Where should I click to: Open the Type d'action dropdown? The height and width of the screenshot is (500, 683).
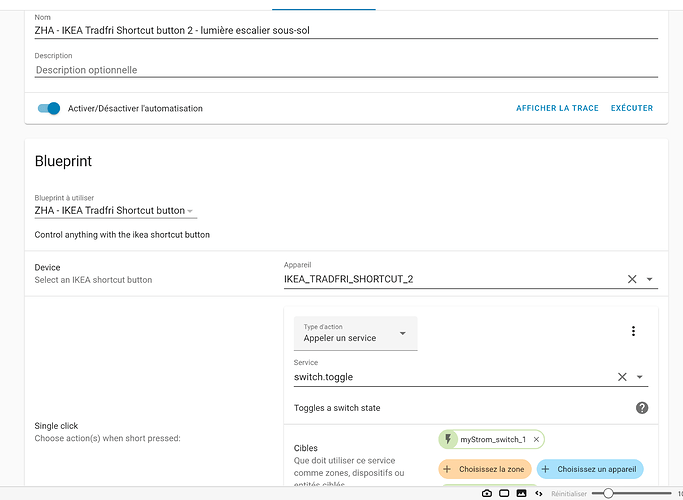[x=355, y=333]
